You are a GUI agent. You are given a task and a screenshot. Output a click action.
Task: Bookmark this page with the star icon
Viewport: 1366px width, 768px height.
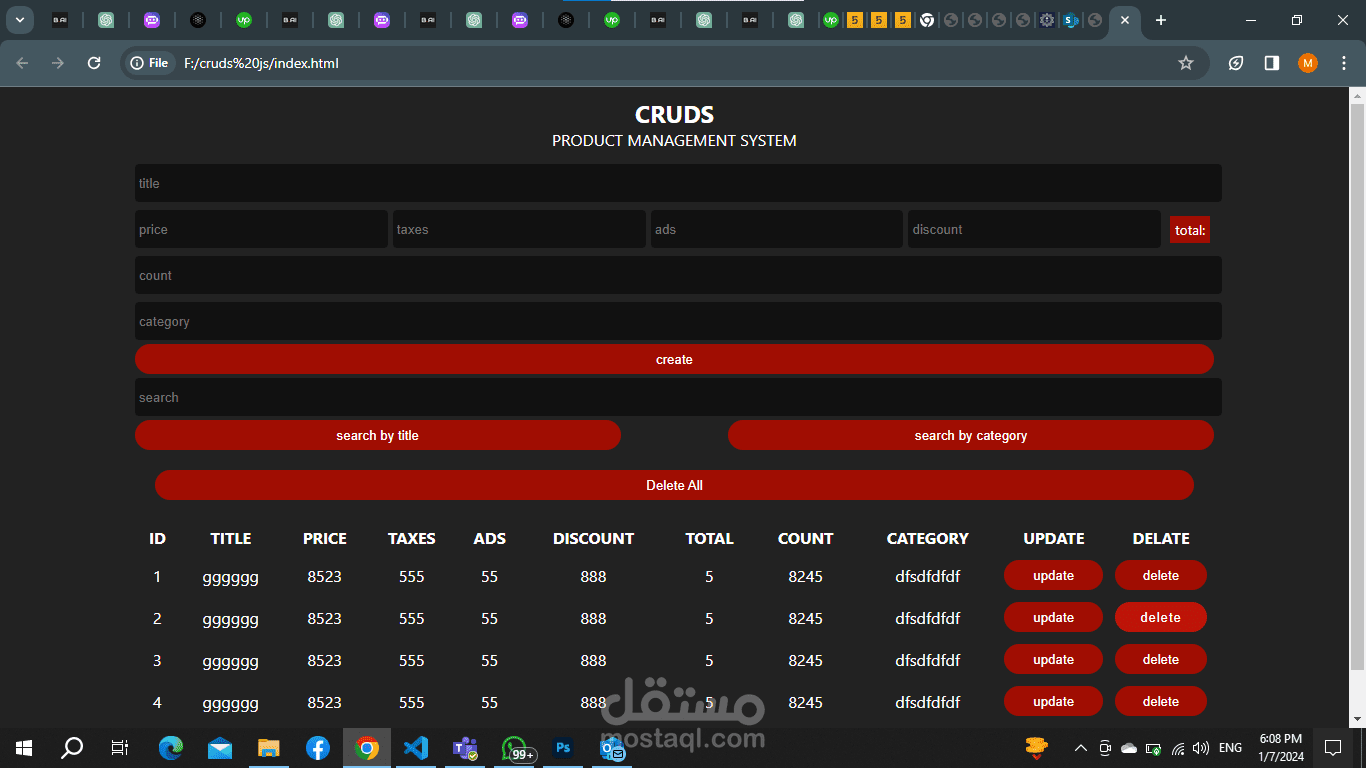tap(1186, 63)
